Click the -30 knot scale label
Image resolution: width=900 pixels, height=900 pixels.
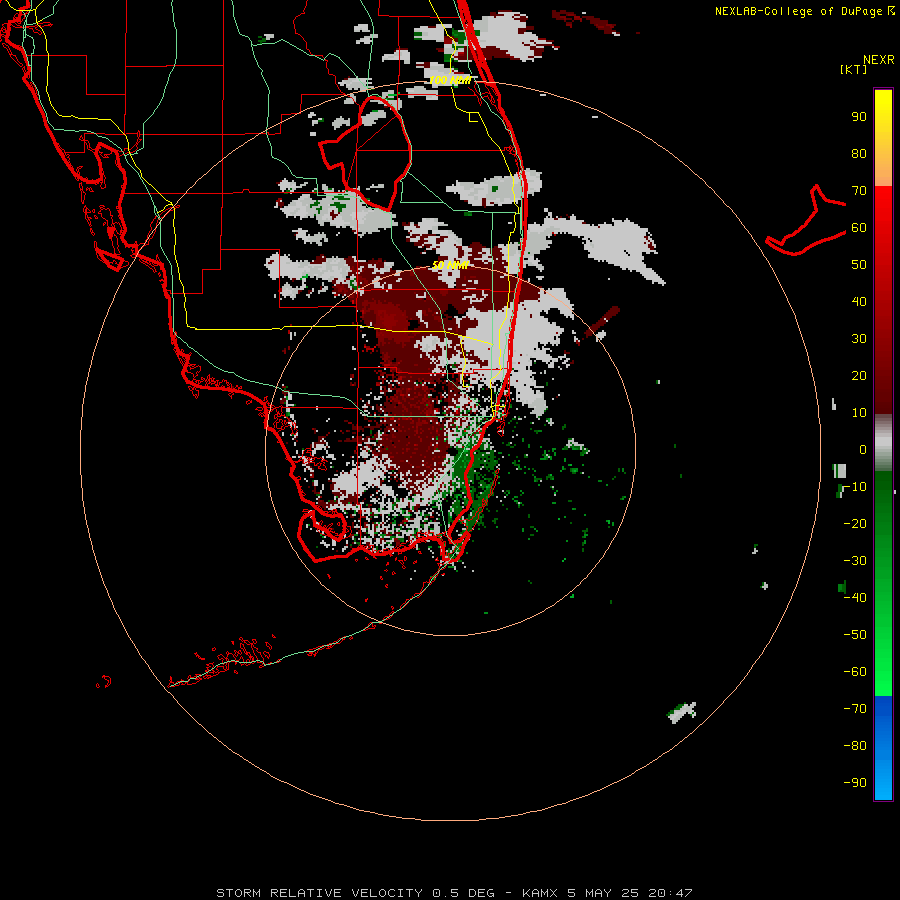click(855, 561)
